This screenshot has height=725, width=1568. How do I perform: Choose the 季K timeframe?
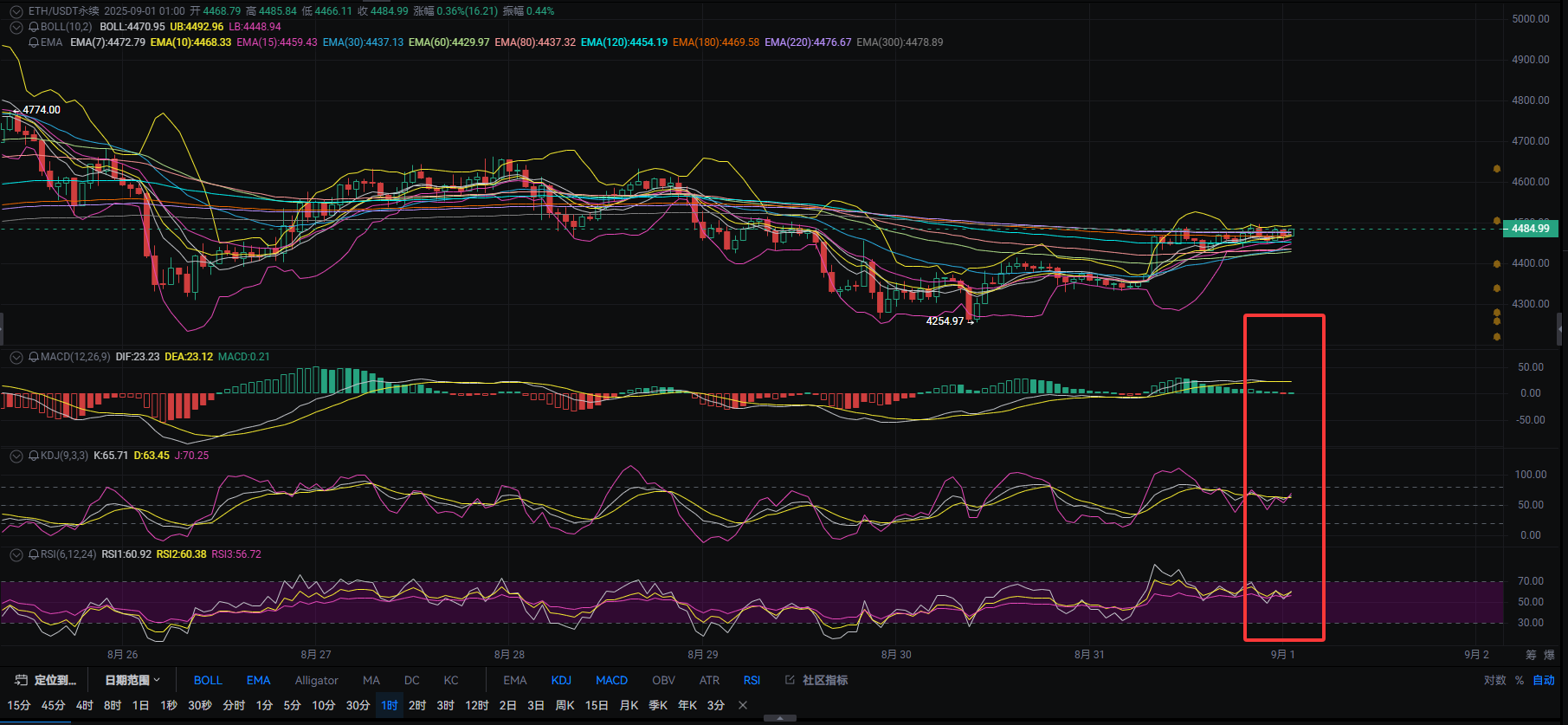click(x=658, y=705)
